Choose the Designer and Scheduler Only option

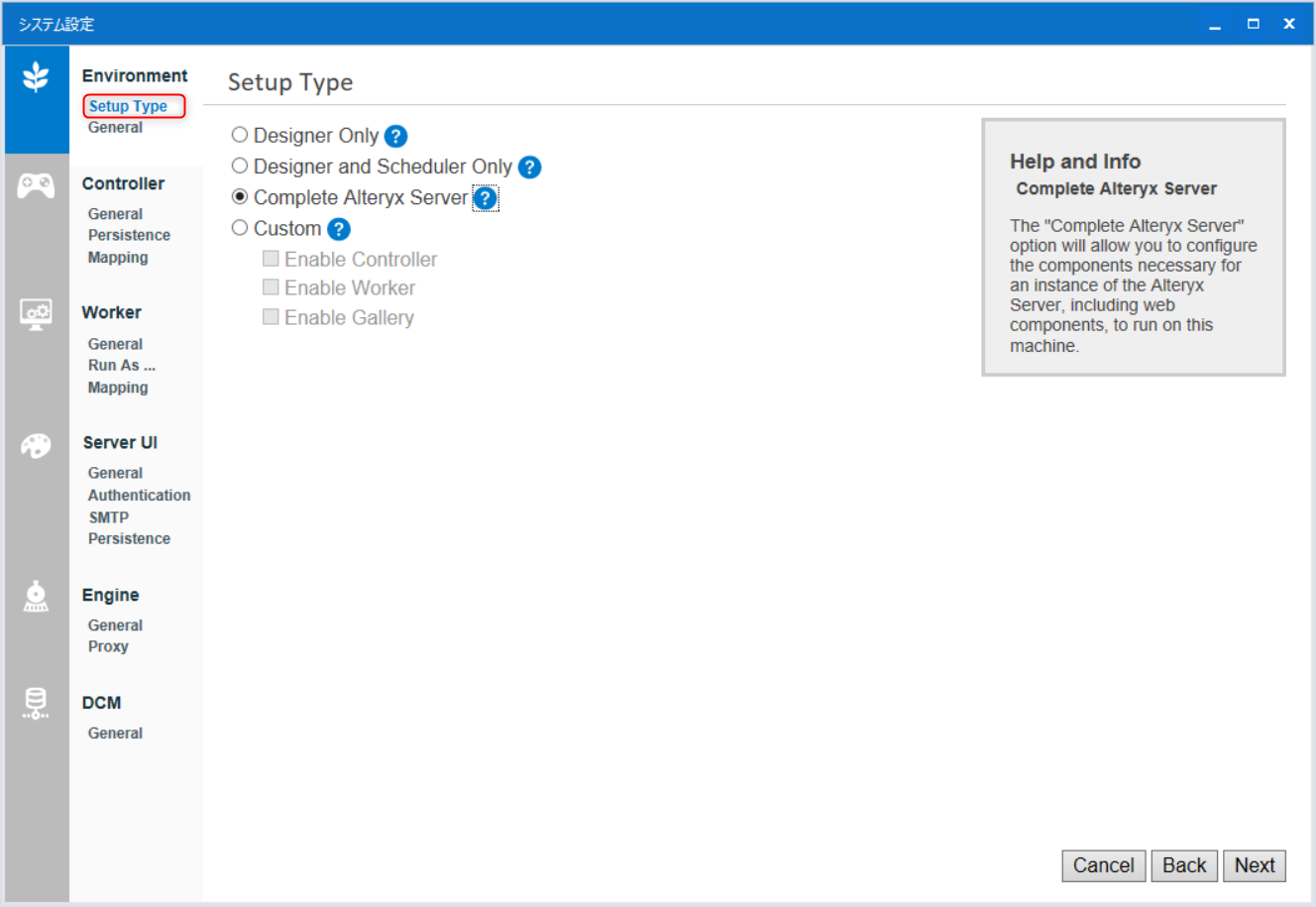click(239, 166)
